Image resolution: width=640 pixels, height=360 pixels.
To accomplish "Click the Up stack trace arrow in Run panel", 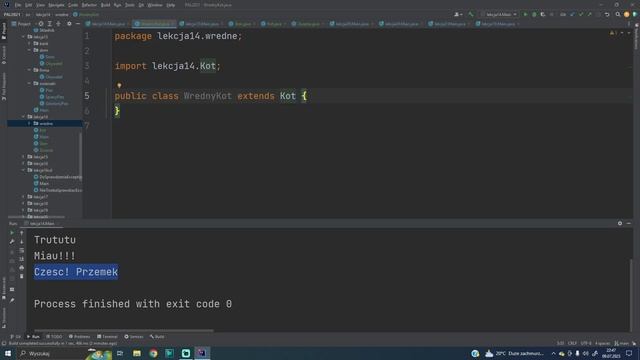I will (22, 233).
